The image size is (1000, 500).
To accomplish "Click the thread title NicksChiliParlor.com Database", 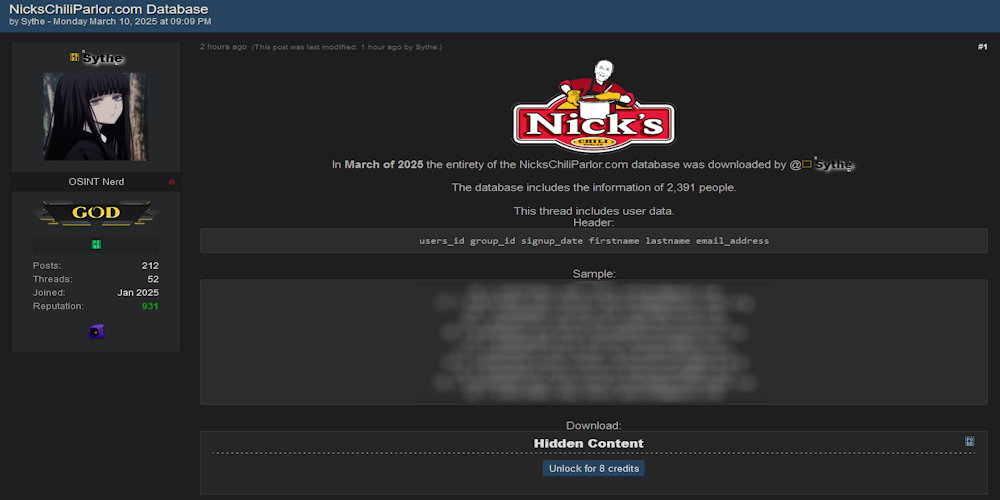I will 108,9.
